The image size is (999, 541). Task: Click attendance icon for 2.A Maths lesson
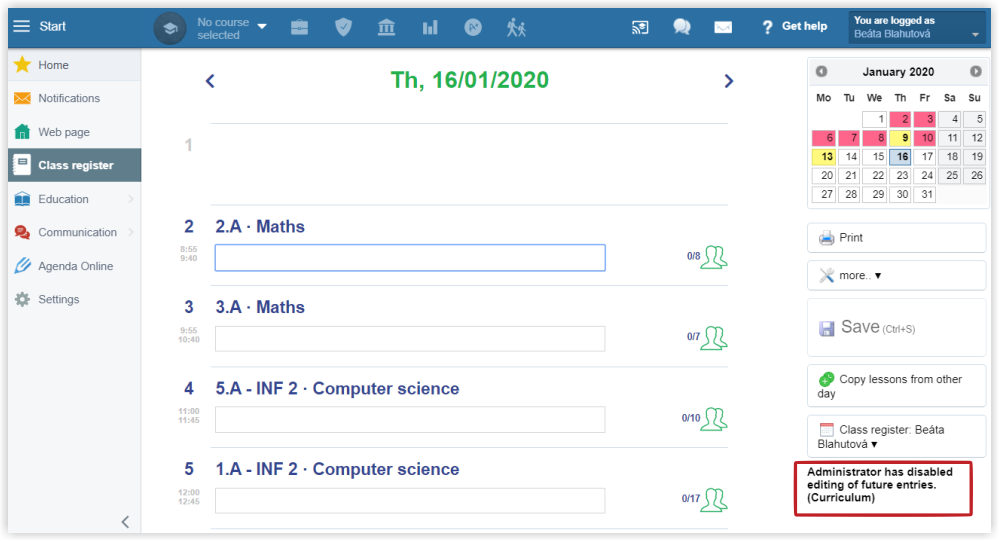coord(713,257)
